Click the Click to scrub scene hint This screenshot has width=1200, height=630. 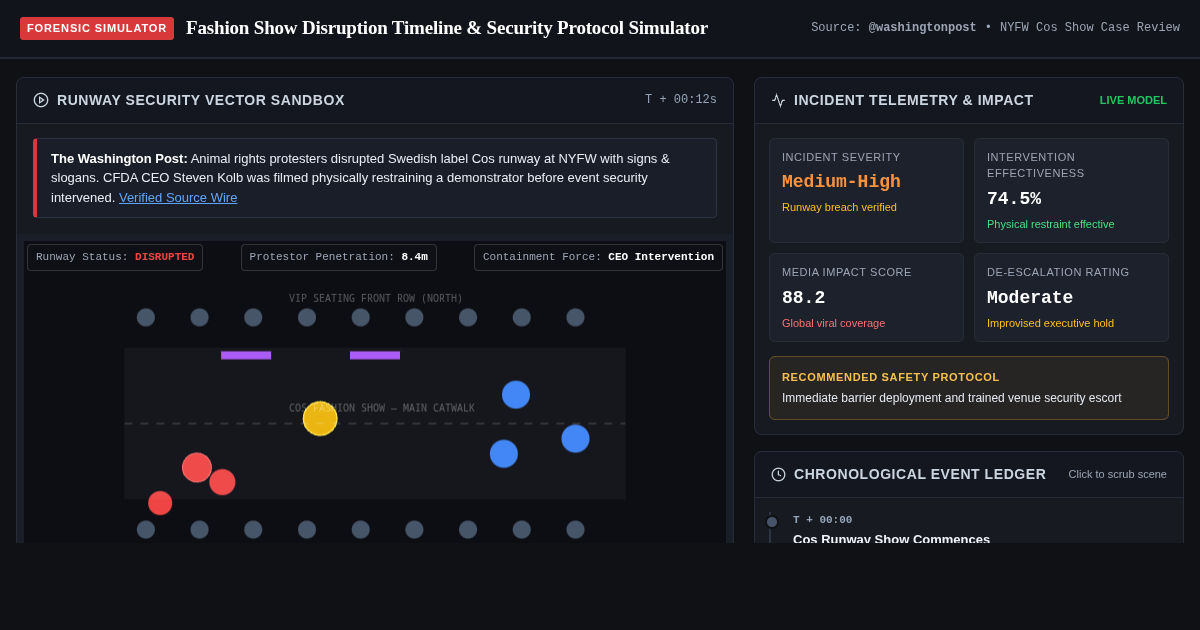(1117, 474)
